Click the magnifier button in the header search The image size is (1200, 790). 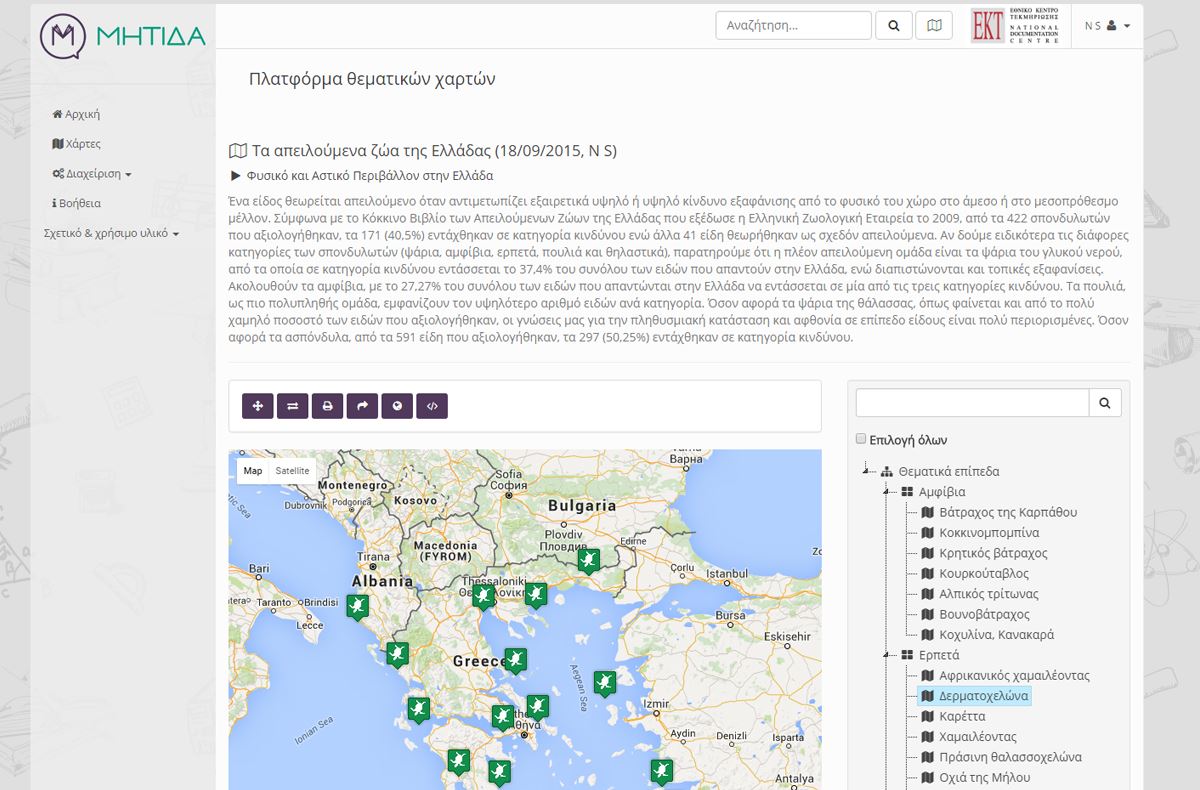(x=893, y=26)
